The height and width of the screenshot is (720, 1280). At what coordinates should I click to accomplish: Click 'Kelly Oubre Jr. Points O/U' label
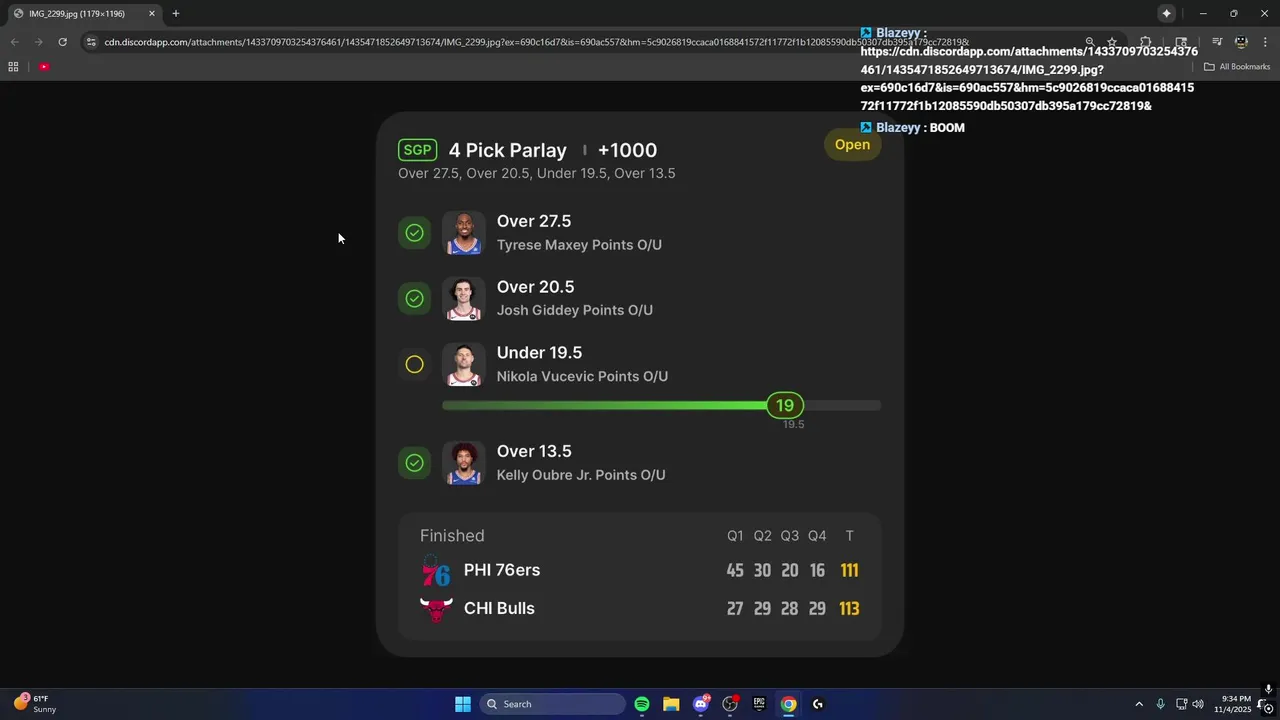[581, 475]
